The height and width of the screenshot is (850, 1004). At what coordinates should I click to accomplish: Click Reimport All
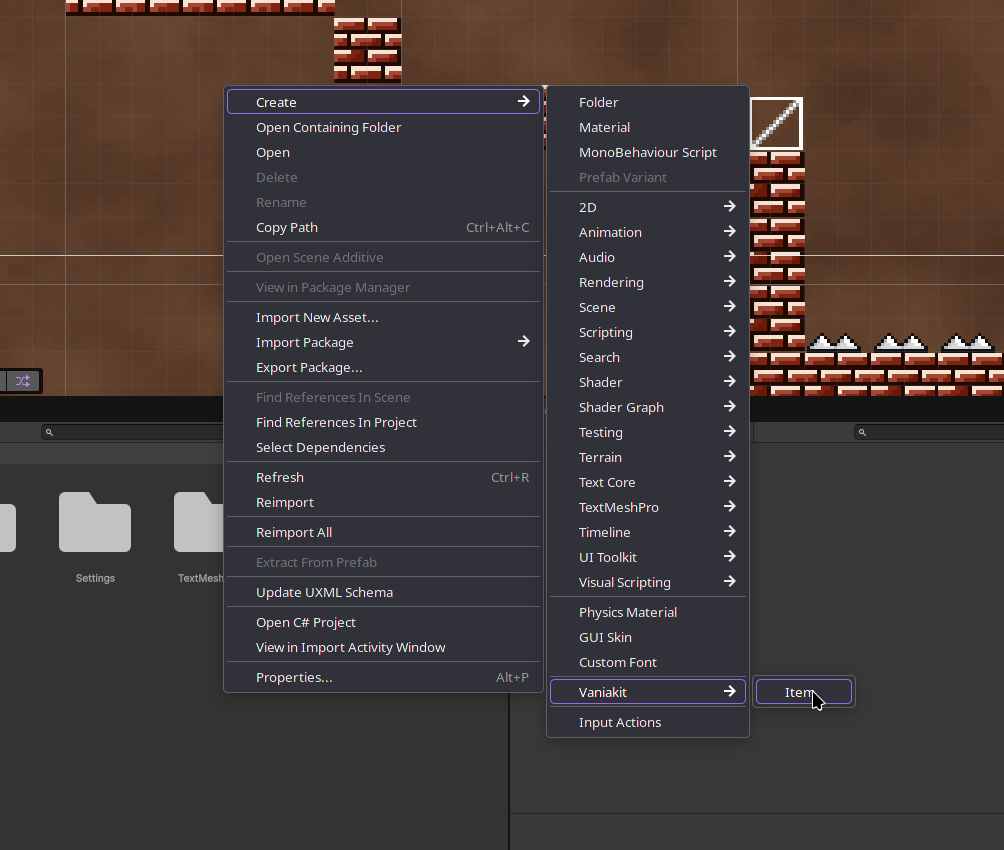pos(384,533)
